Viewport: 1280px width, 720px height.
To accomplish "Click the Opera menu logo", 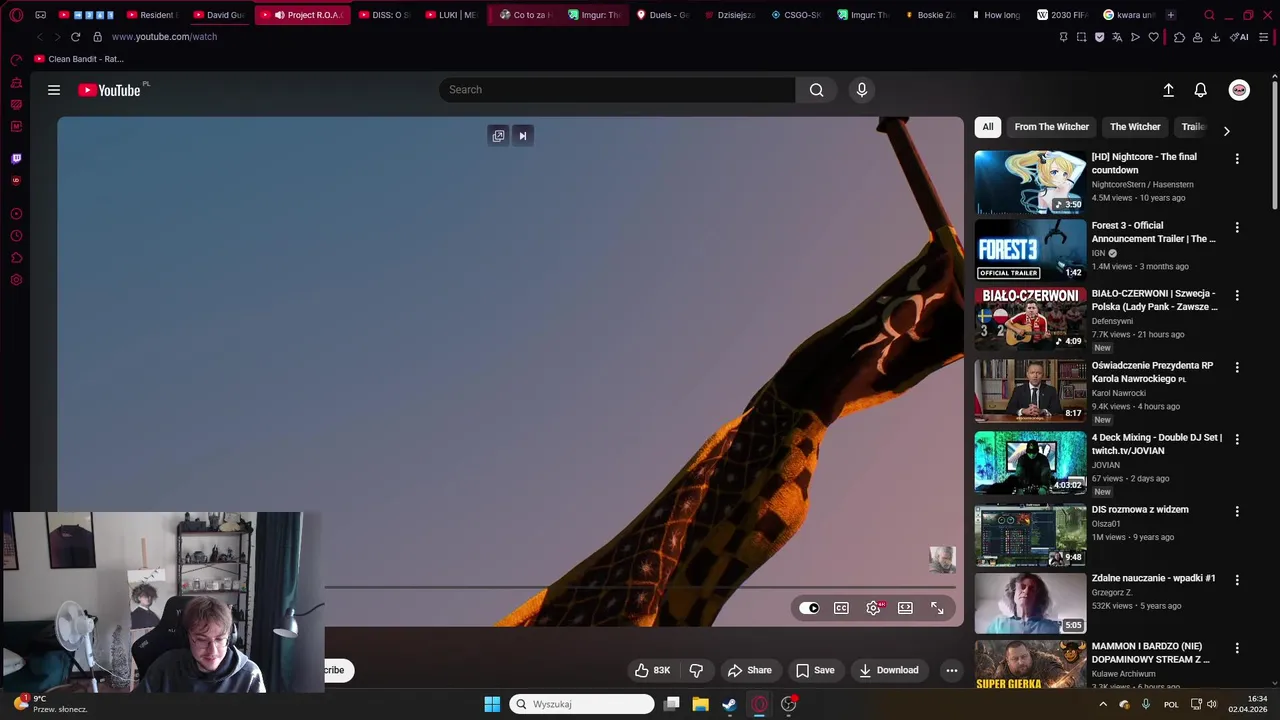I will [16, 15].
